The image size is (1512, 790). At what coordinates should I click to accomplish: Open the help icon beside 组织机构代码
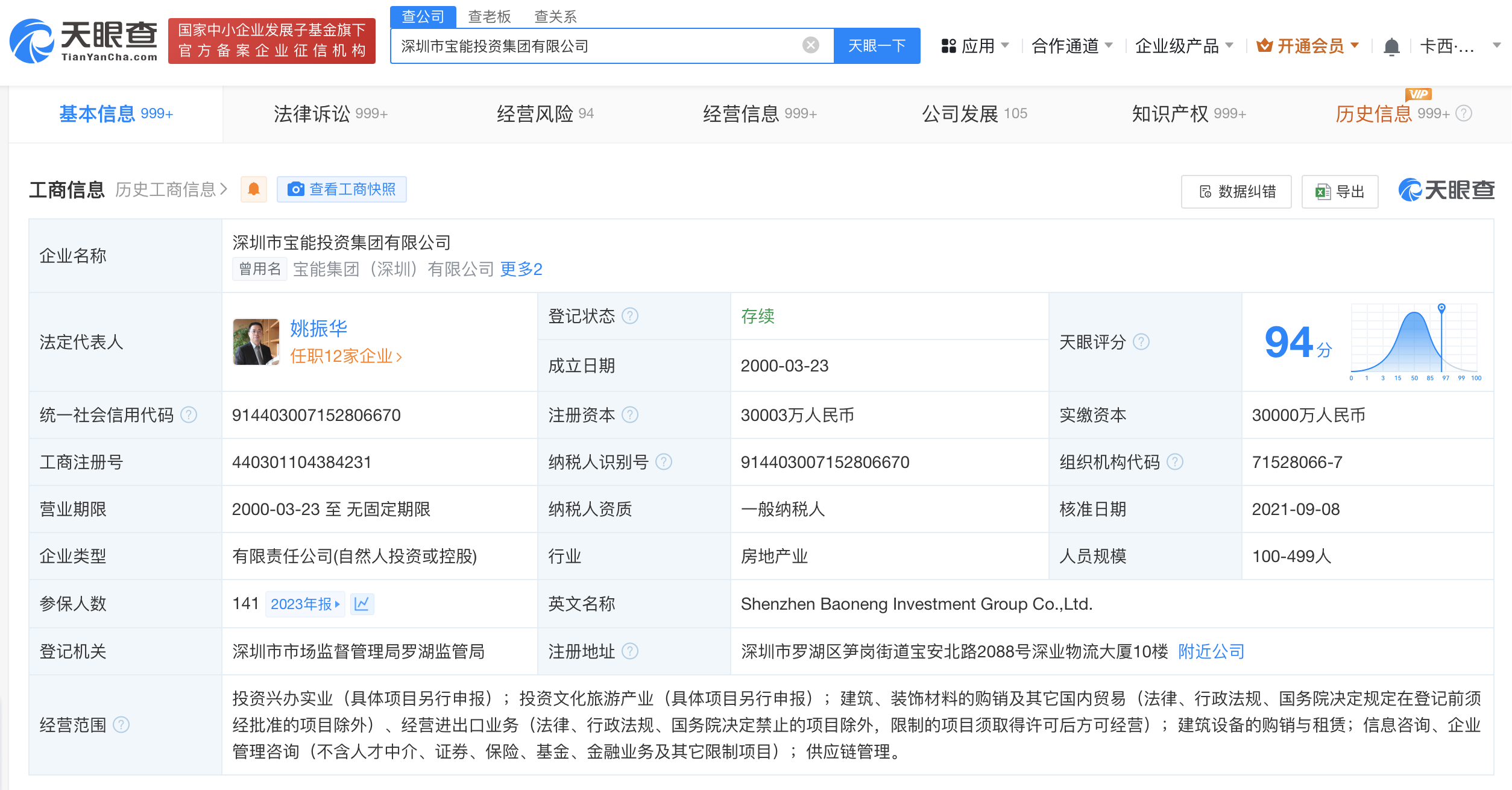(x=1175, y=462)
